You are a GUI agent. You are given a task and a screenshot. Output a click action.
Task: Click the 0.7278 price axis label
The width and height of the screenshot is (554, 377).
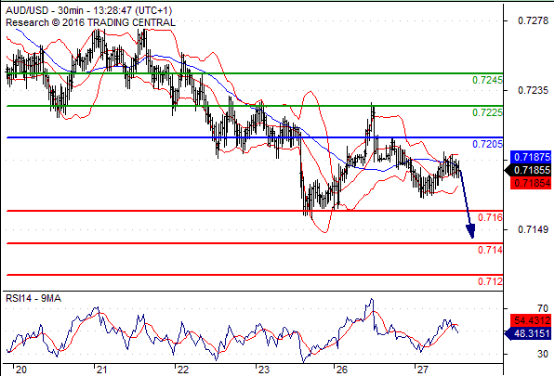[x=534, y=20]
